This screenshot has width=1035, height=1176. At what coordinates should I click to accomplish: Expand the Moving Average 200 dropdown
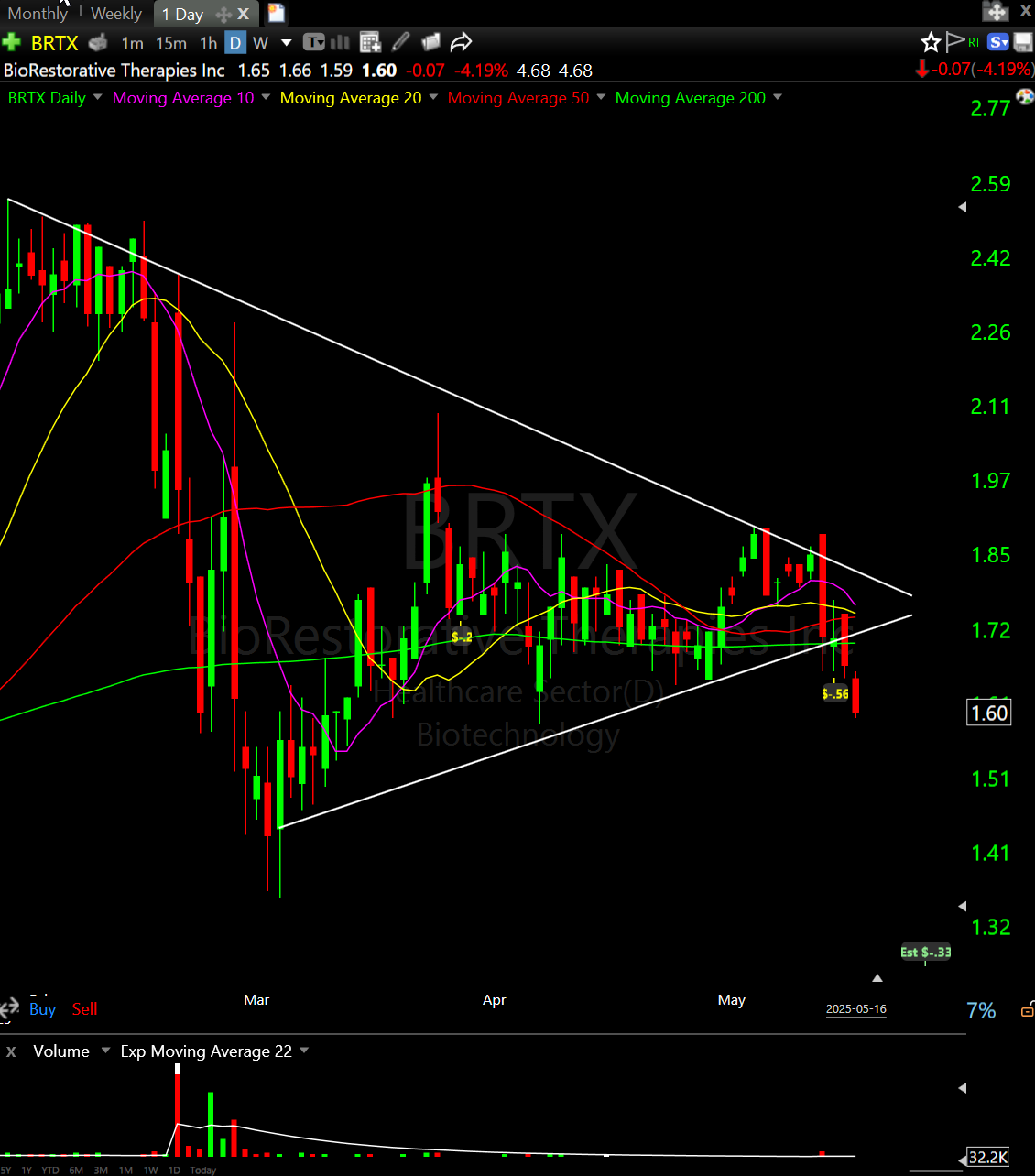click(778, 97)
